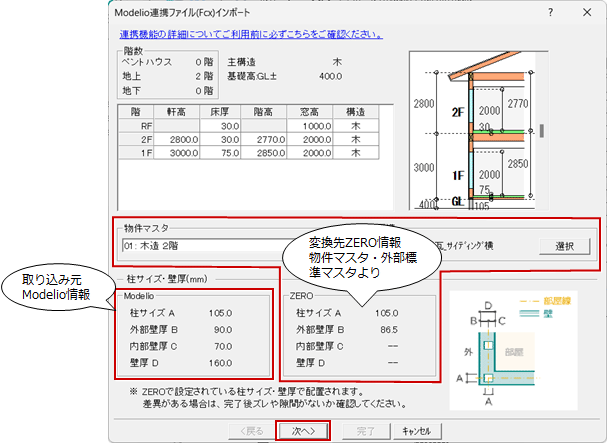607x443 pixels.
Task: Click the wall and column legend diagram
Action: point(513,350)
